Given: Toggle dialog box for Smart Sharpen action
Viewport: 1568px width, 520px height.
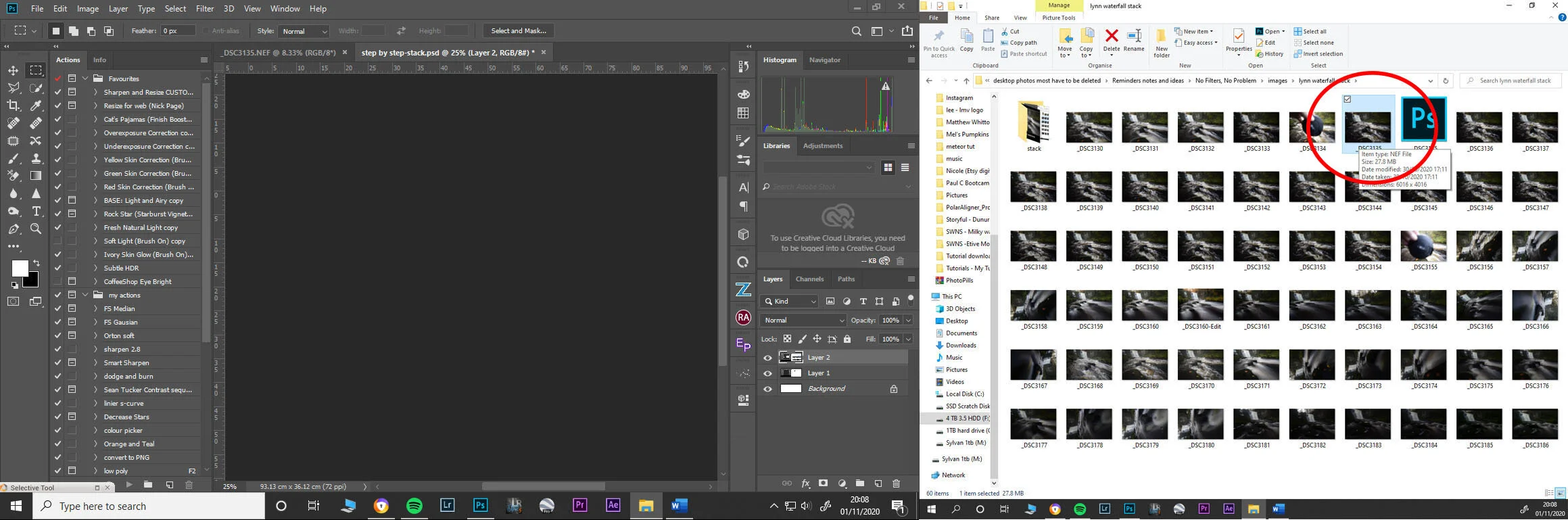Looking at the screenshot, I should [x=72, y=362].
